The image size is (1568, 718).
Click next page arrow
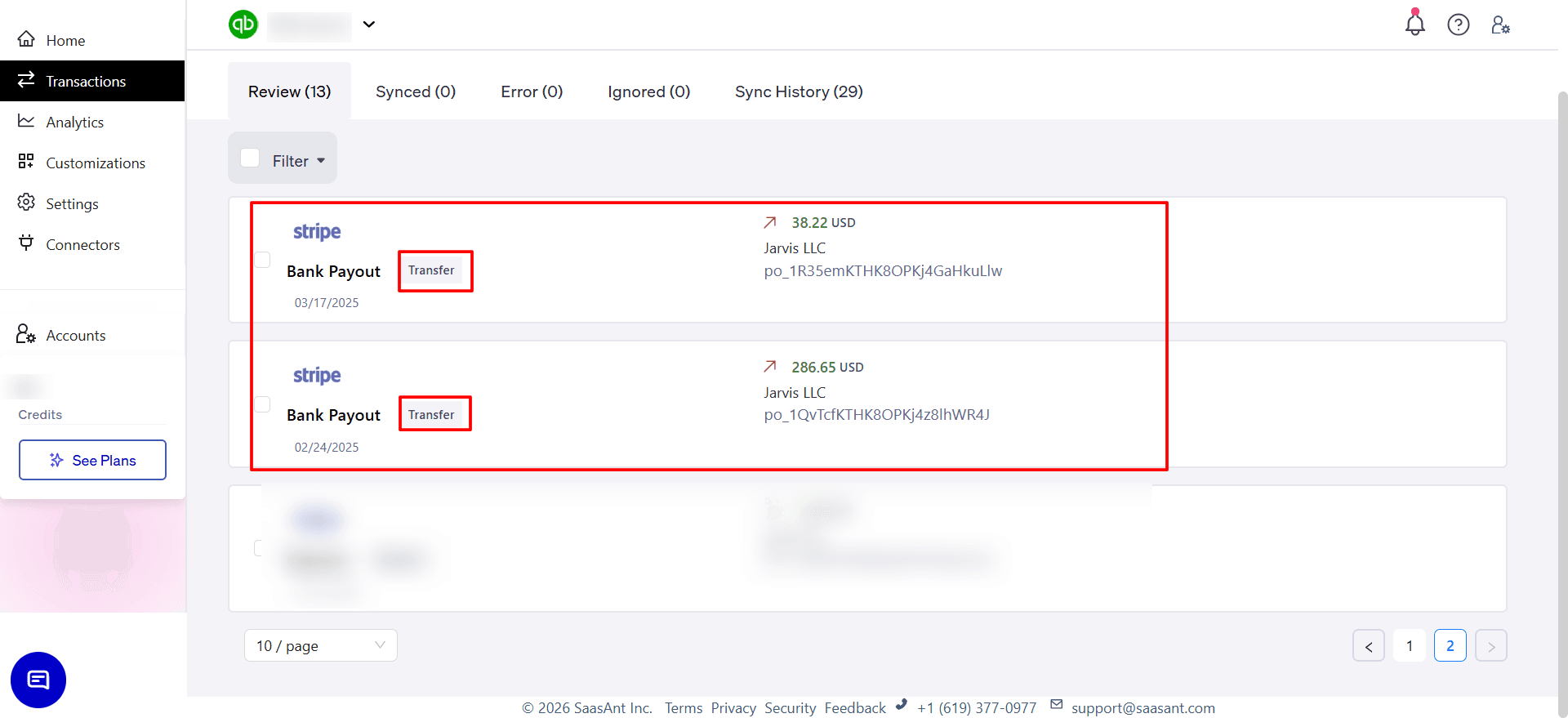[x=1491, y=645]
